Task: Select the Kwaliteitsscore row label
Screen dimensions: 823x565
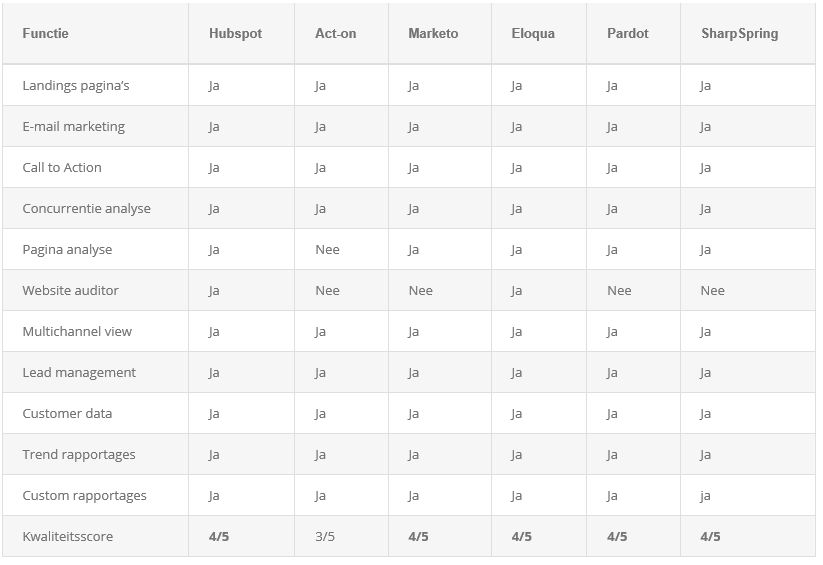Action: [67, 536]
